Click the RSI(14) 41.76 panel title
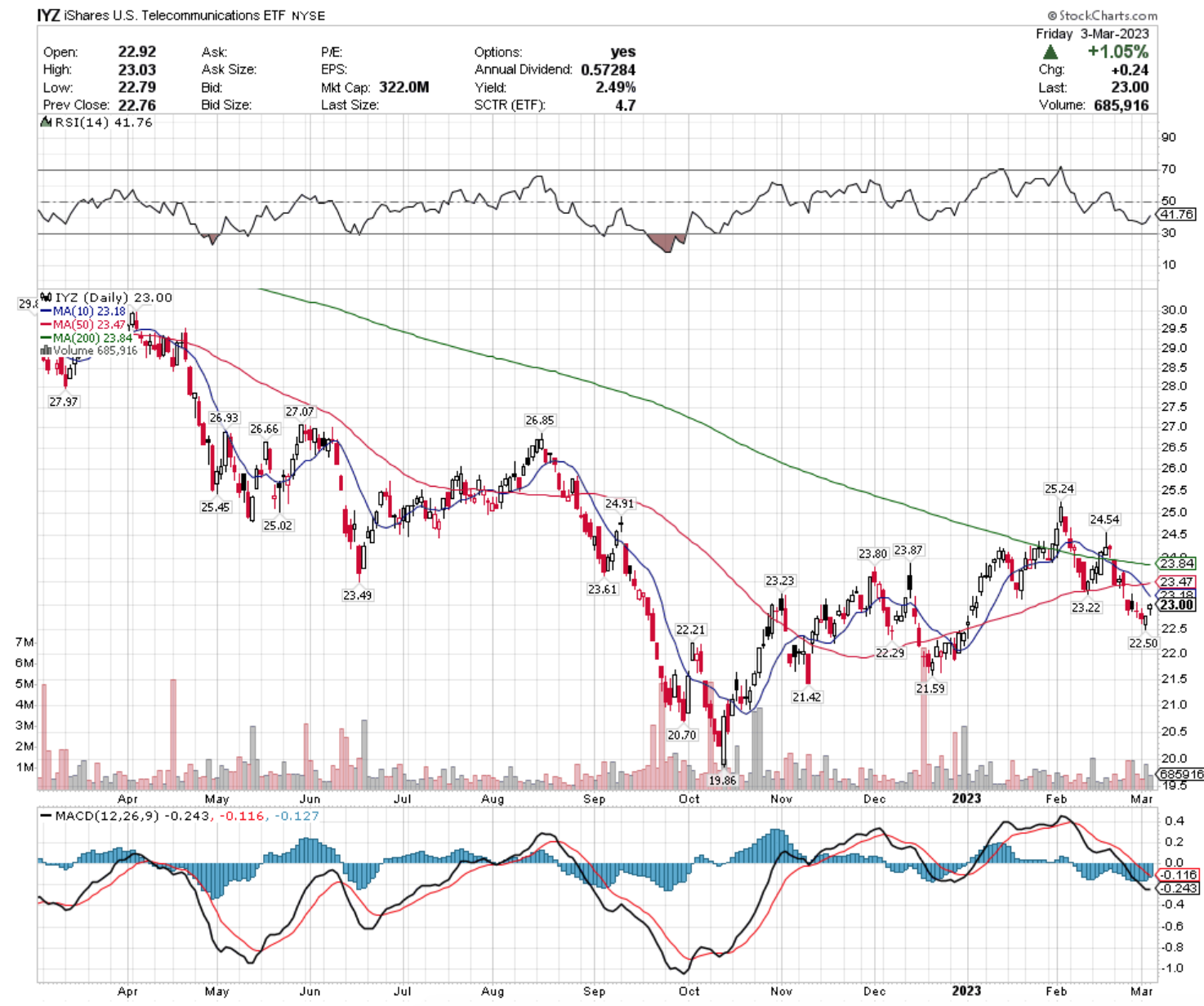Image resolution: width=1204 pixels, height=1006 pixels. pyautogui.click(x=104, y=122)
